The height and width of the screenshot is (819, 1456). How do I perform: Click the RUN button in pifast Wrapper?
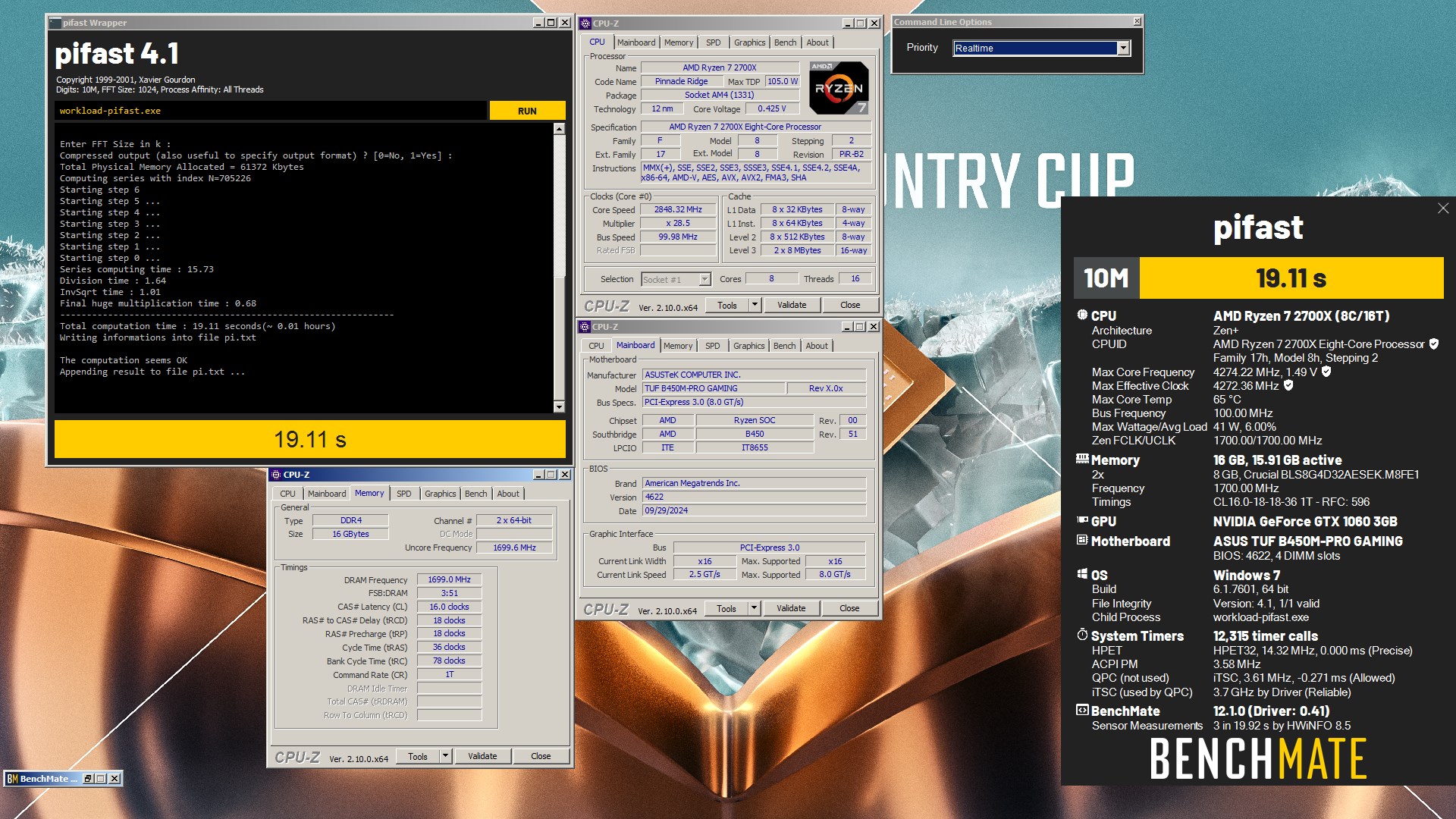pos(527,111)
